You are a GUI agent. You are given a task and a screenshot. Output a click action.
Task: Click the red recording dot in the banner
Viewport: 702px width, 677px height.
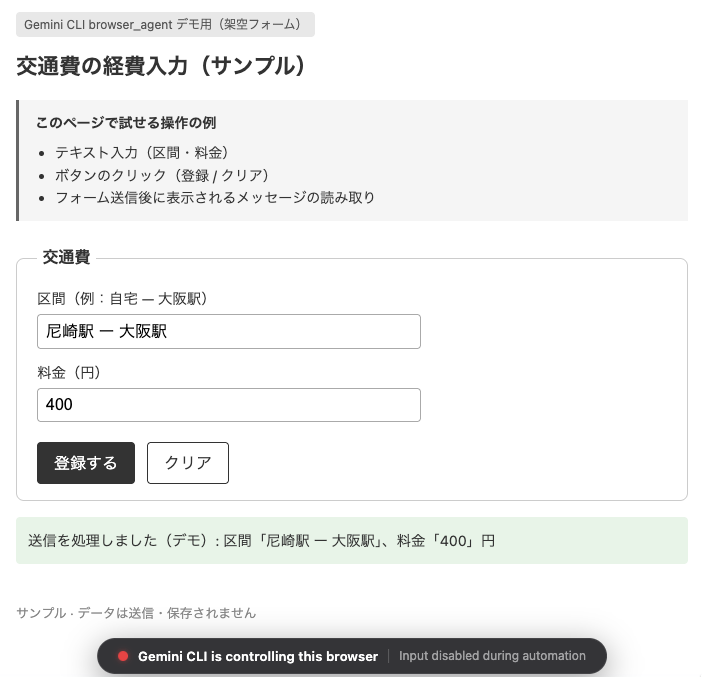(x=124, y=656)
